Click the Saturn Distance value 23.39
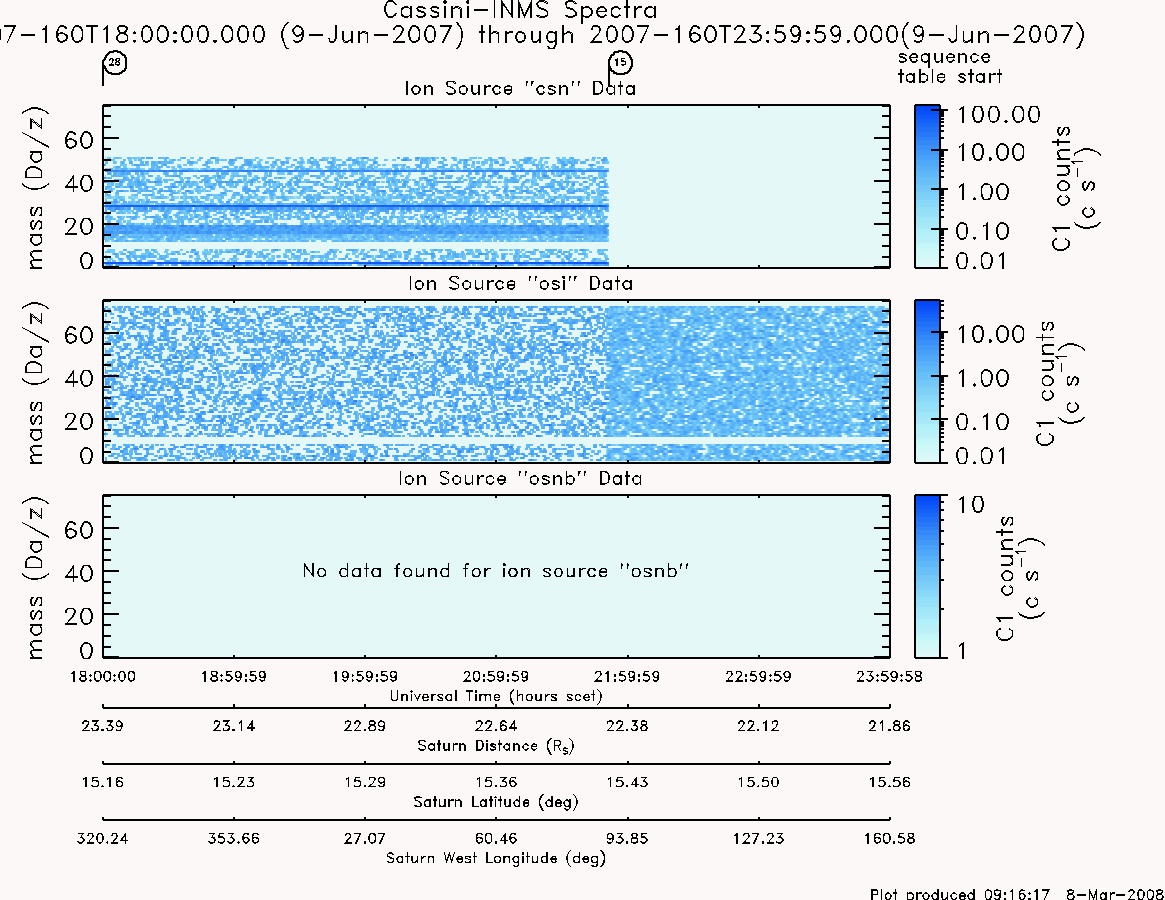 click(x=103, y=726)
